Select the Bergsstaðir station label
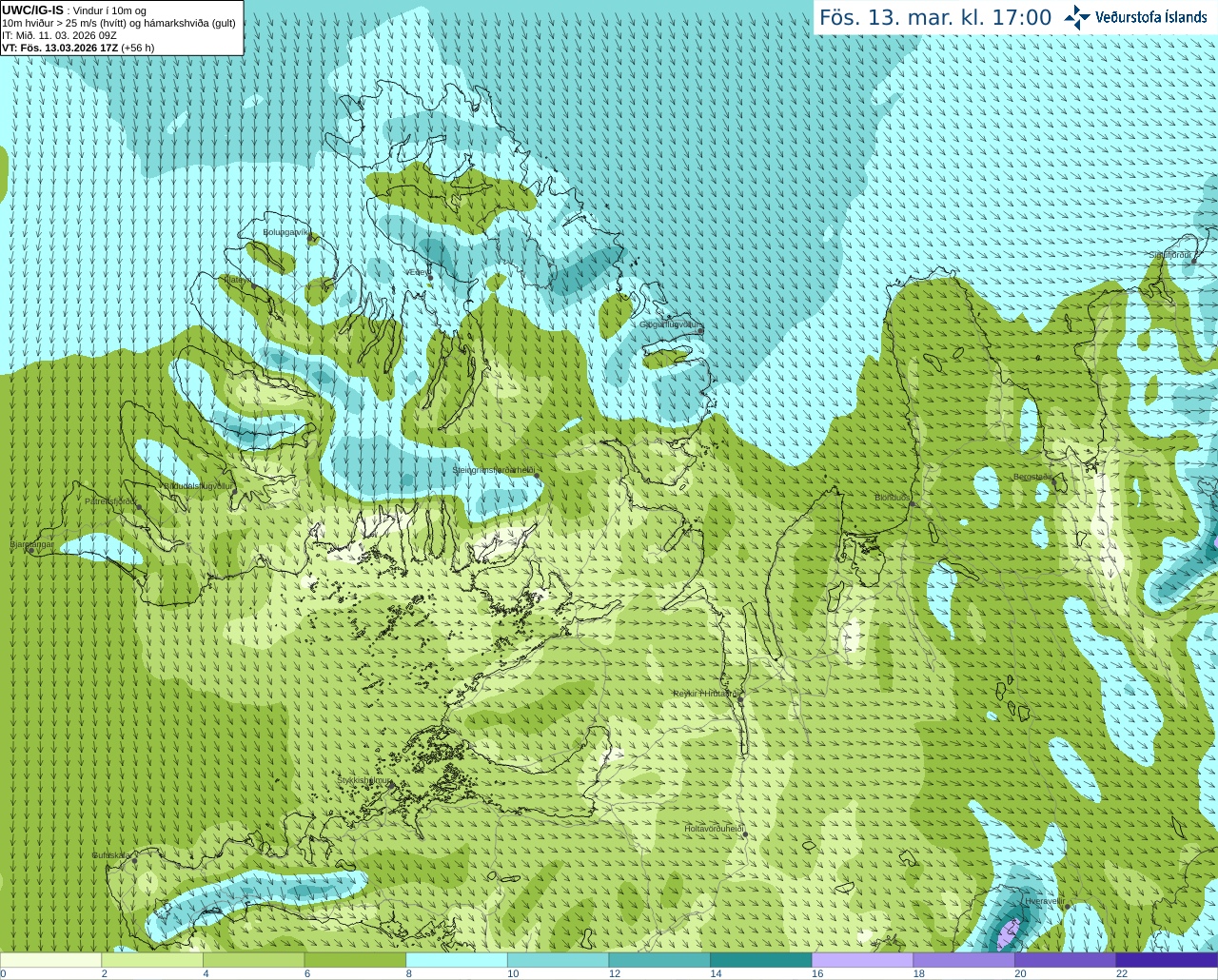 (x=1032, y=477)
